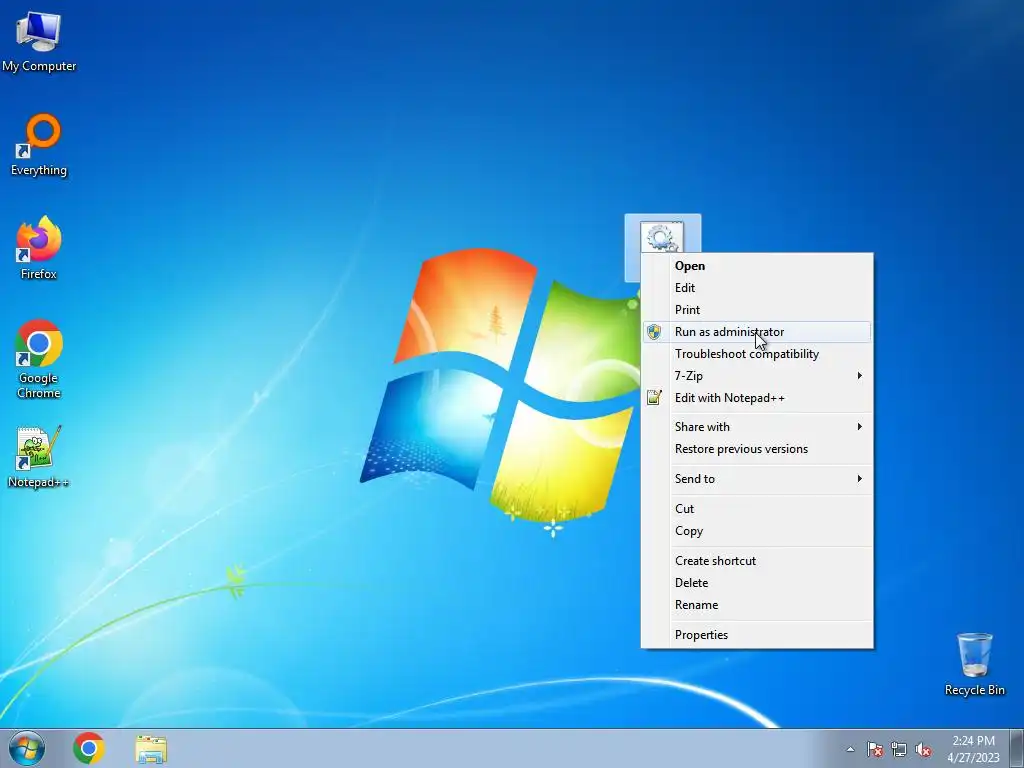
Task: Open My Computer desktop icon
Action: (39, 40)
